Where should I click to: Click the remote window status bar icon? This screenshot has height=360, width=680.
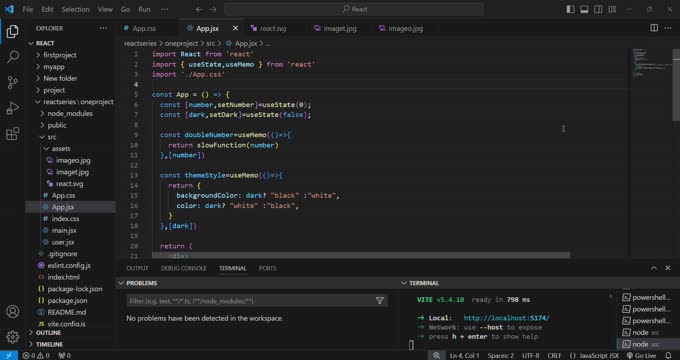pos(9,356)
